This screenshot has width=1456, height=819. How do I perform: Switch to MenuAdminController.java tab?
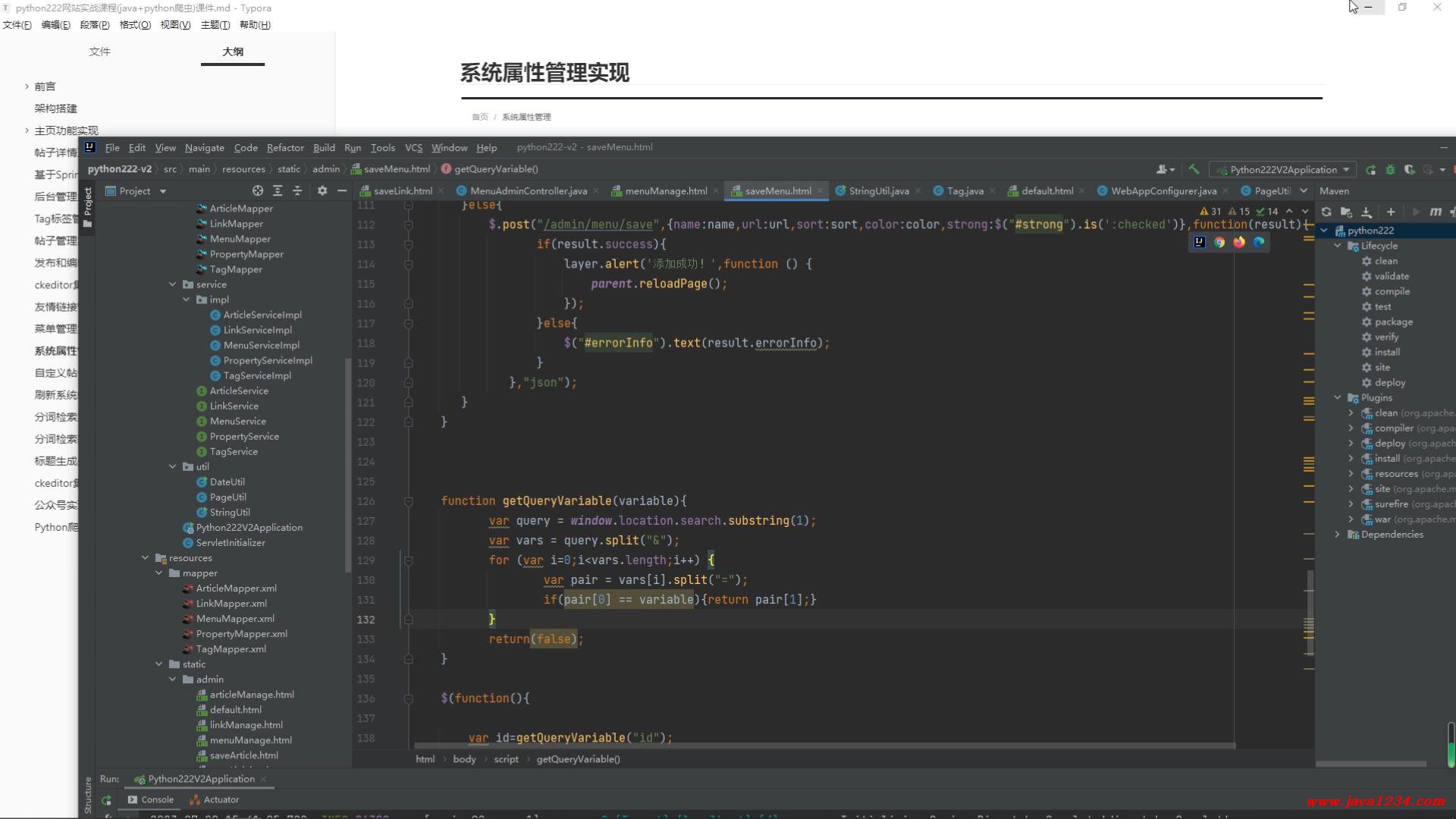[528, 191]
